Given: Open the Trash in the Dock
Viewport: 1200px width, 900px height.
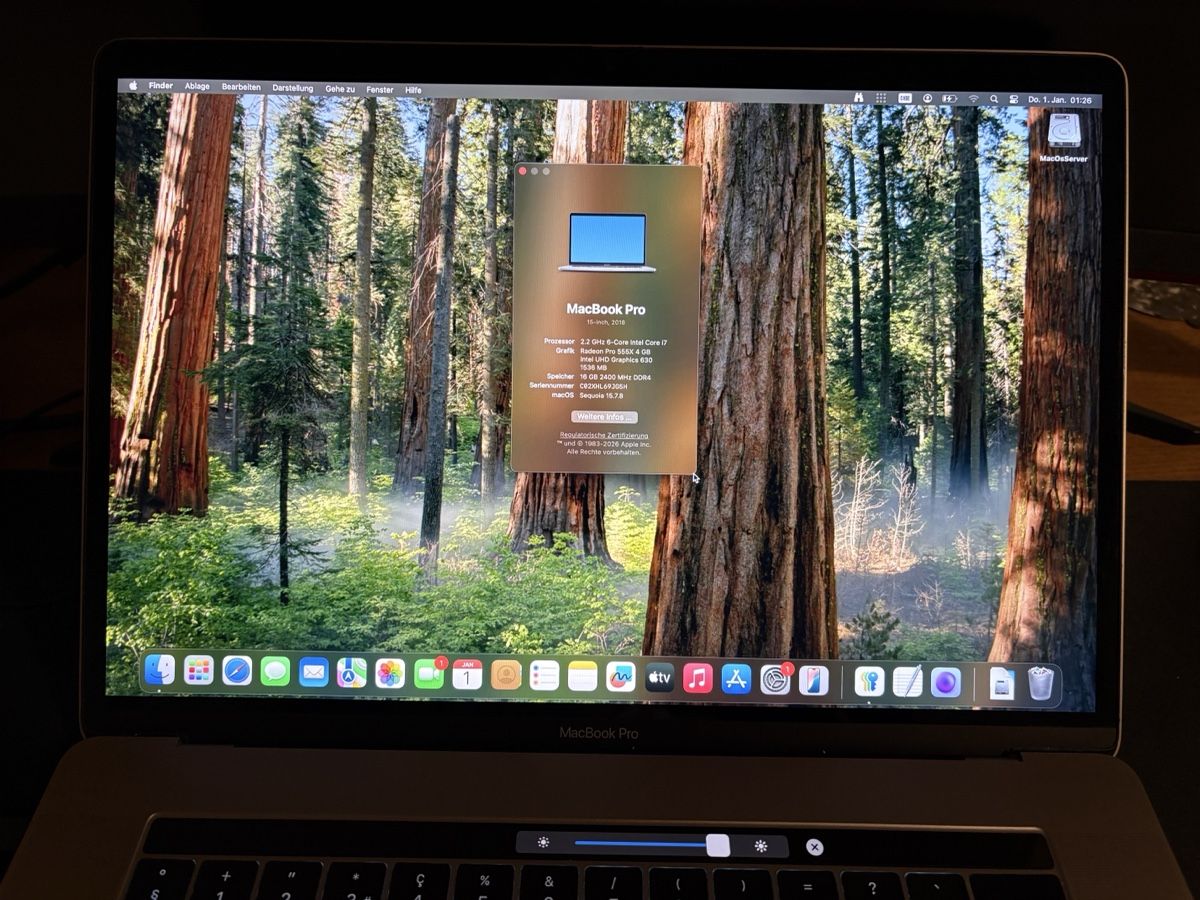Looking at the screenshot, I should tap(1041, 684).
